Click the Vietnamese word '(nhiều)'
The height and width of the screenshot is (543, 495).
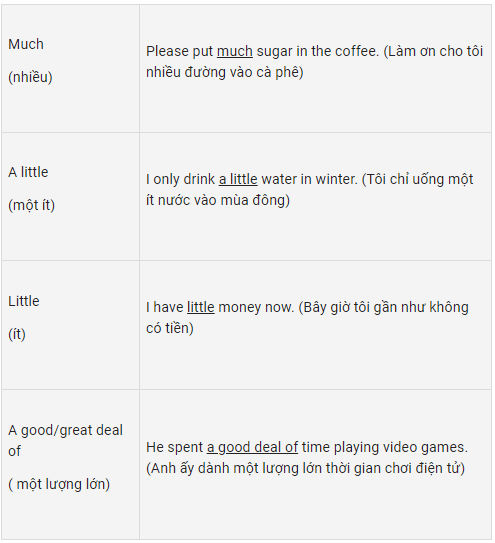30,77
